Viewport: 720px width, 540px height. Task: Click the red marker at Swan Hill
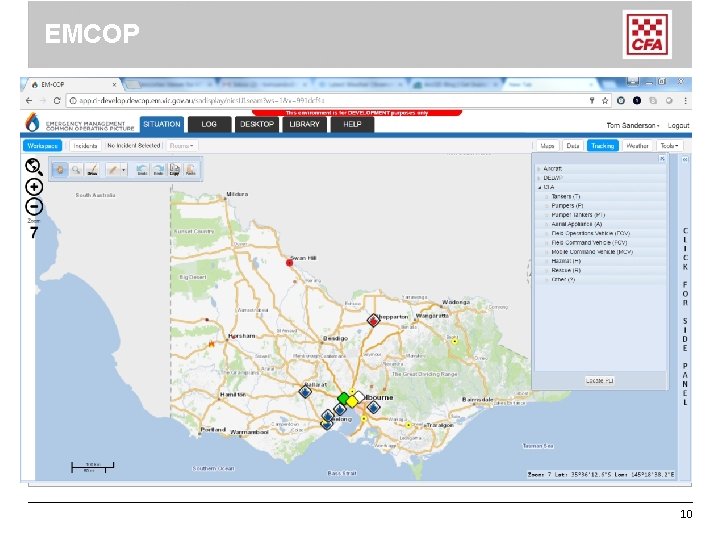tap(289, 263)
